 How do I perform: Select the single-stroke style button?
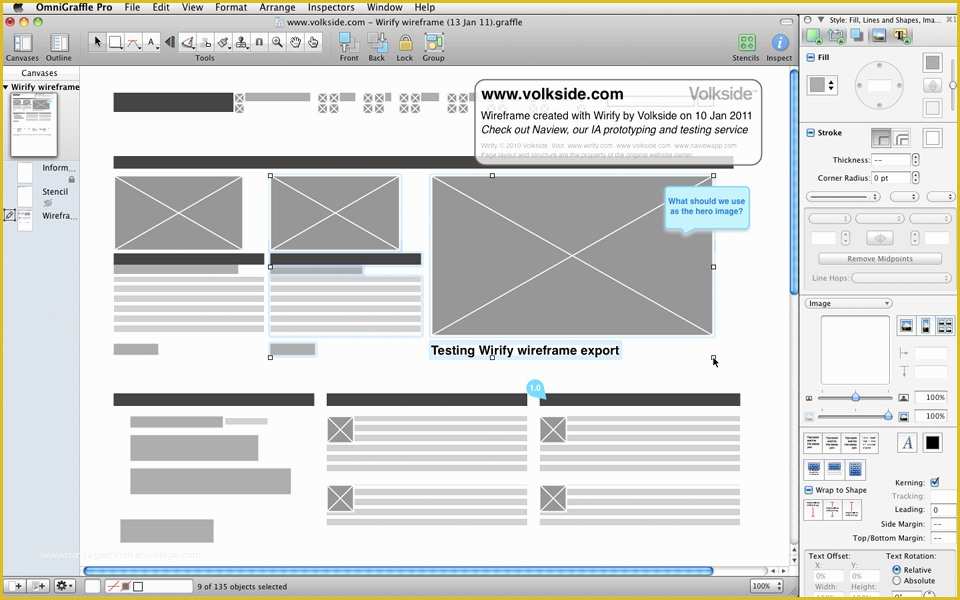click(x=881, y=138)
